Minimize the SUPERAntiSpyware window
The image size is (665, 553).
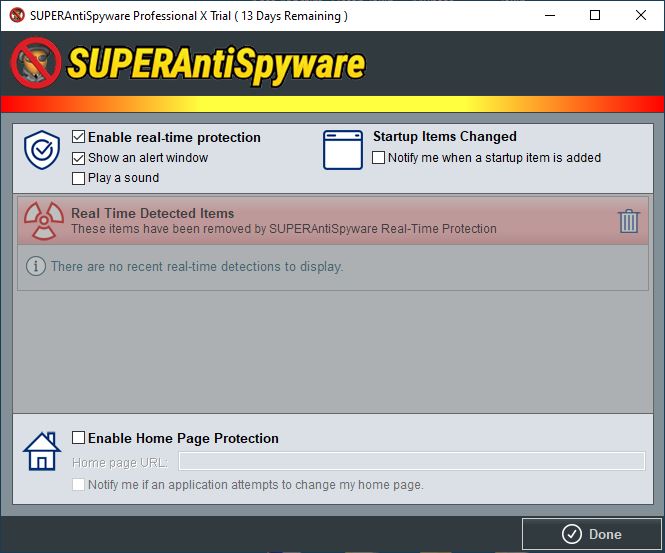550,15
